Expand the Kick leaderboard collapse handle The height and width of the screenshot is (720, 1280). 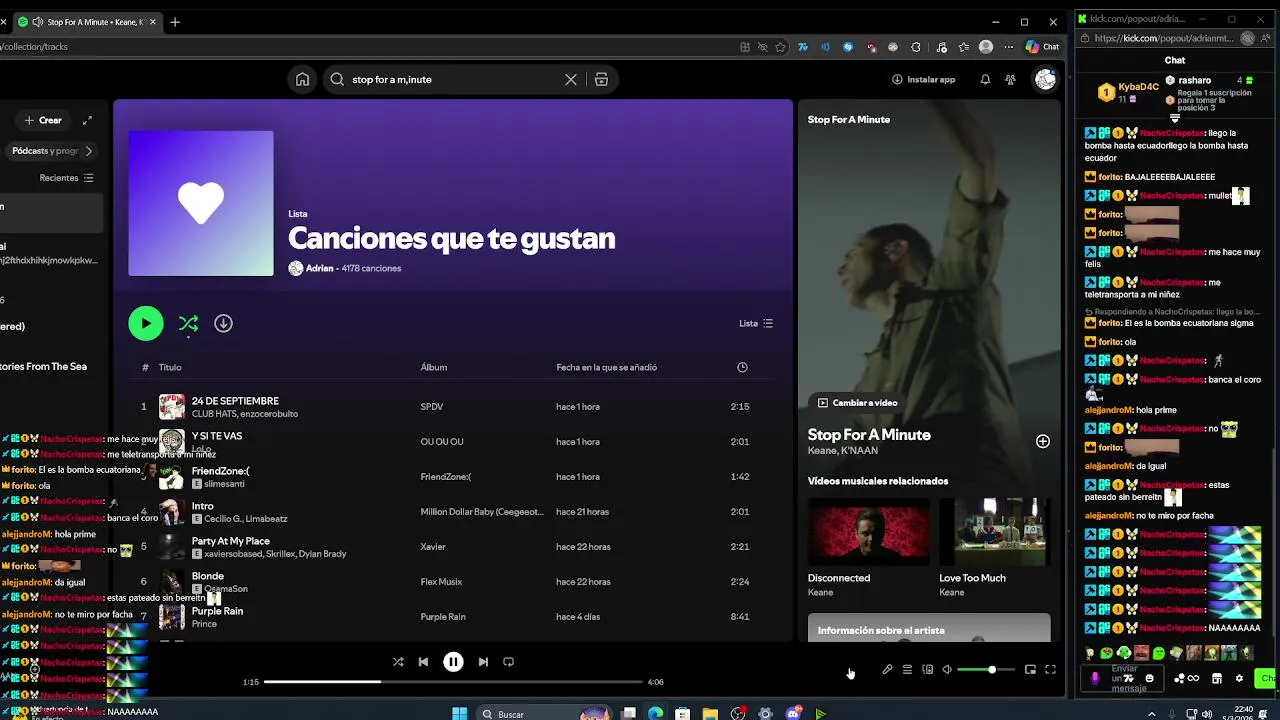[x=1175, y=118]
